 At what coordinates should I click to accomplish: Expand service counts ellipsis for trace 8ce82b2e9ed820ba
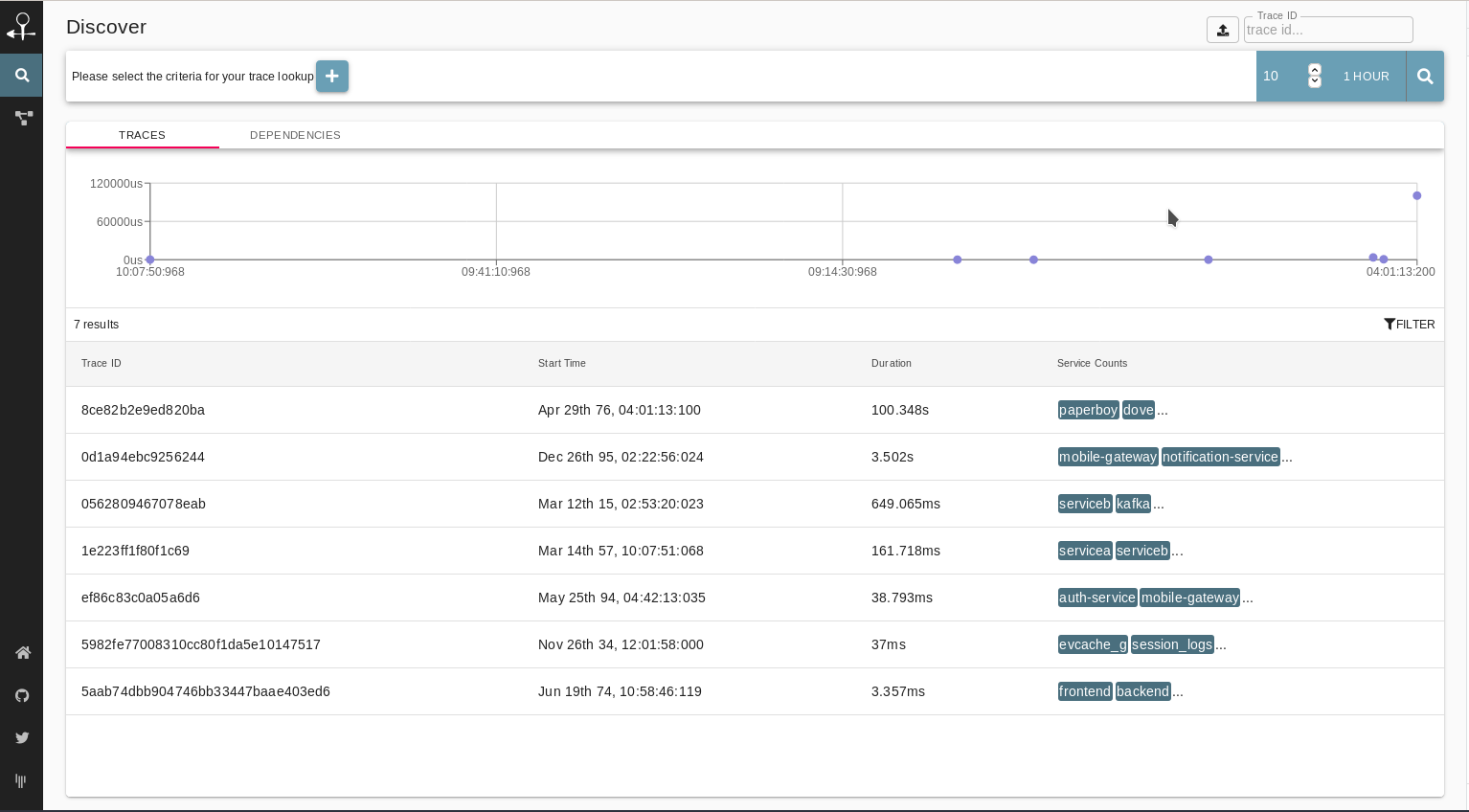[1162, 410]
